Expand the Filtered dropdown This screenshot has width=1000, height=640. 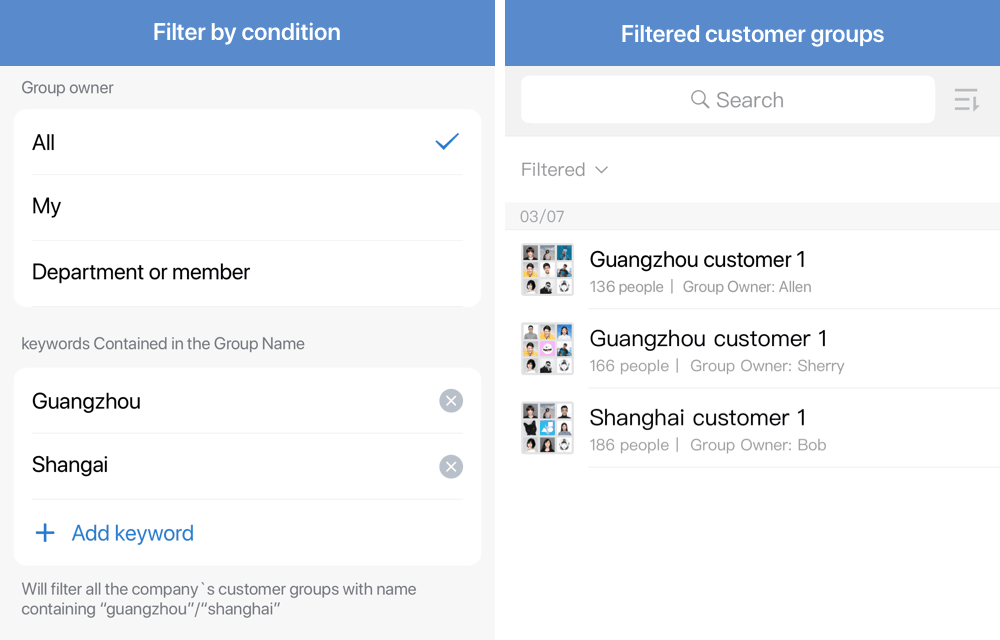coord(564,170)
